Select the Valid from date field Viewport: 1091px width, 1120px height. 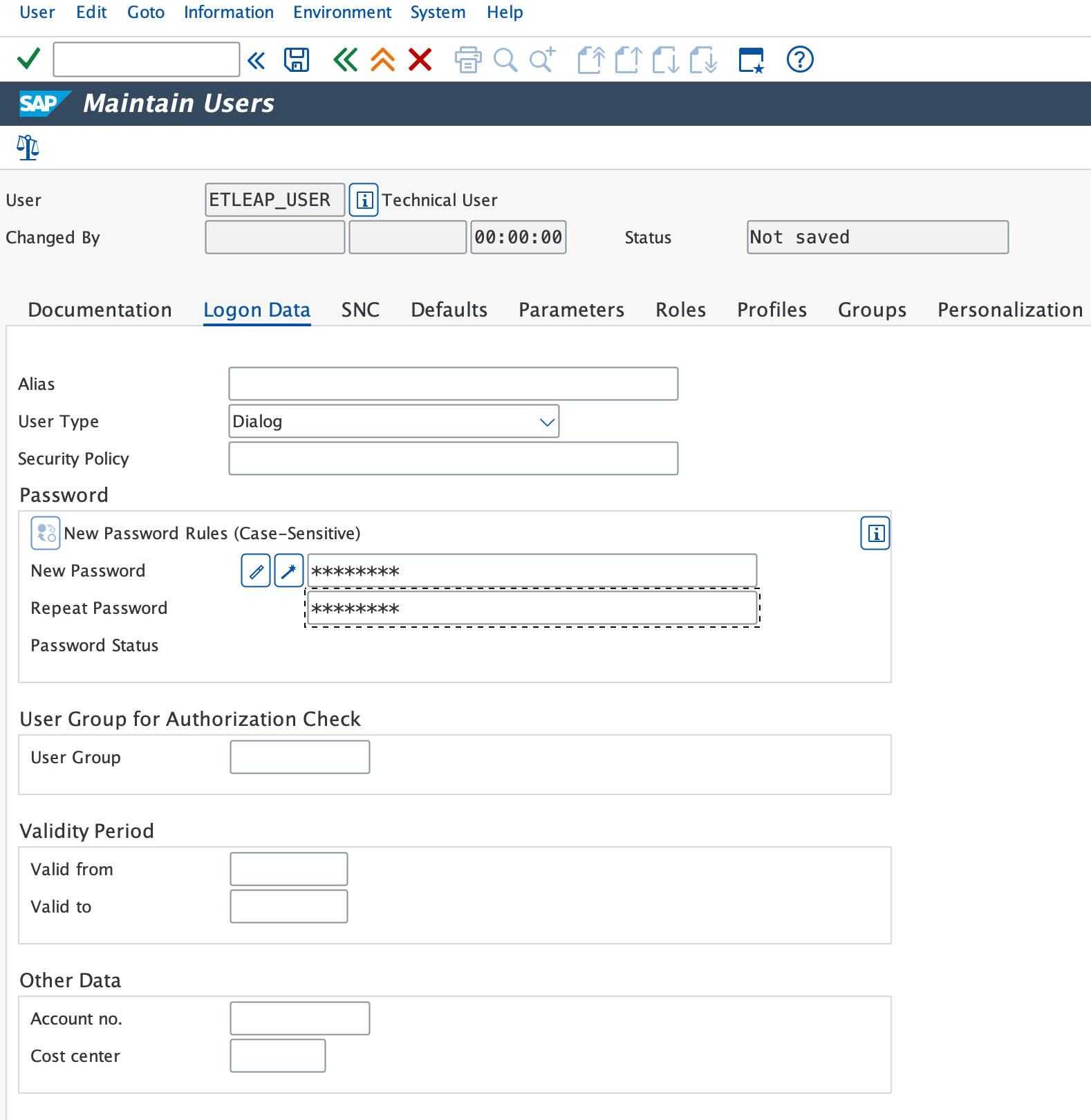[289, 870]
